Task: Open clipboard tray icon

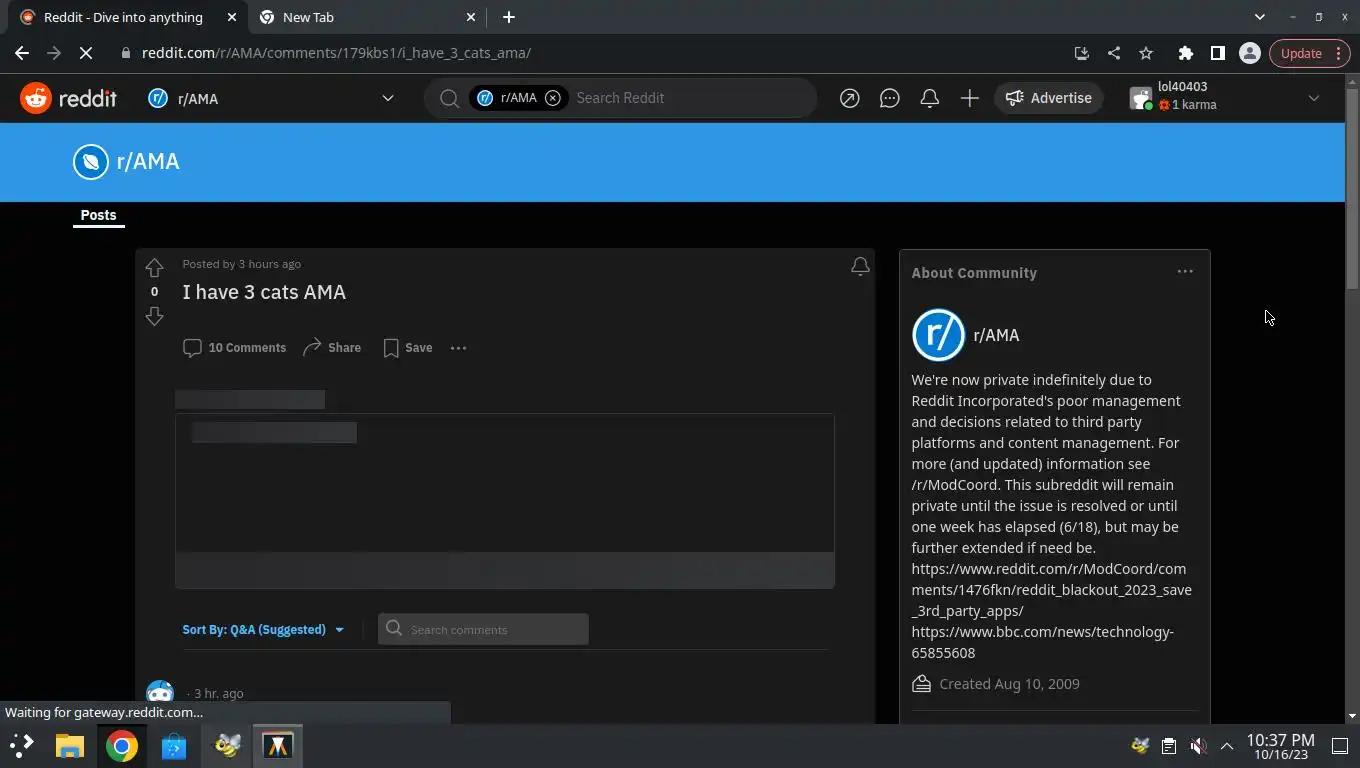Action: point(1168,745)
